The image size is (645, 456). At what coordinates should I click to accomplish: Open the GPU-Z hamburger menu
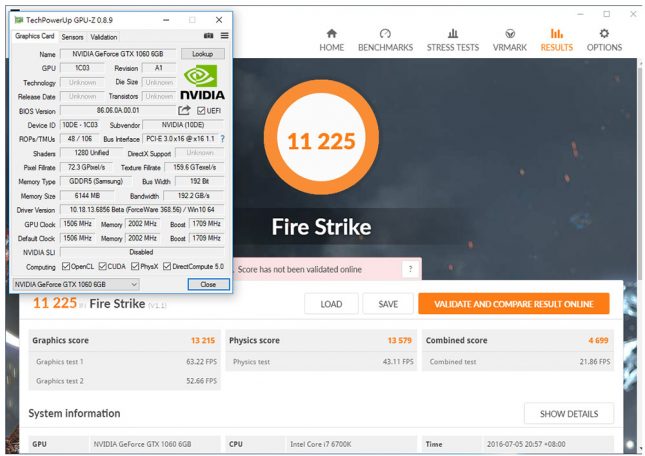coord(225,36)
